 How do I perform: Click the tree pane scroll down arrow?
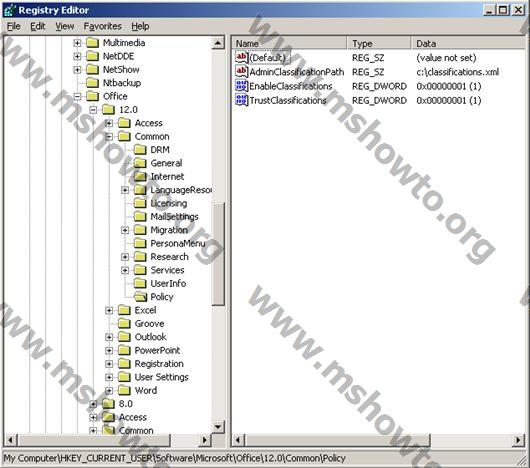point(218,427)
